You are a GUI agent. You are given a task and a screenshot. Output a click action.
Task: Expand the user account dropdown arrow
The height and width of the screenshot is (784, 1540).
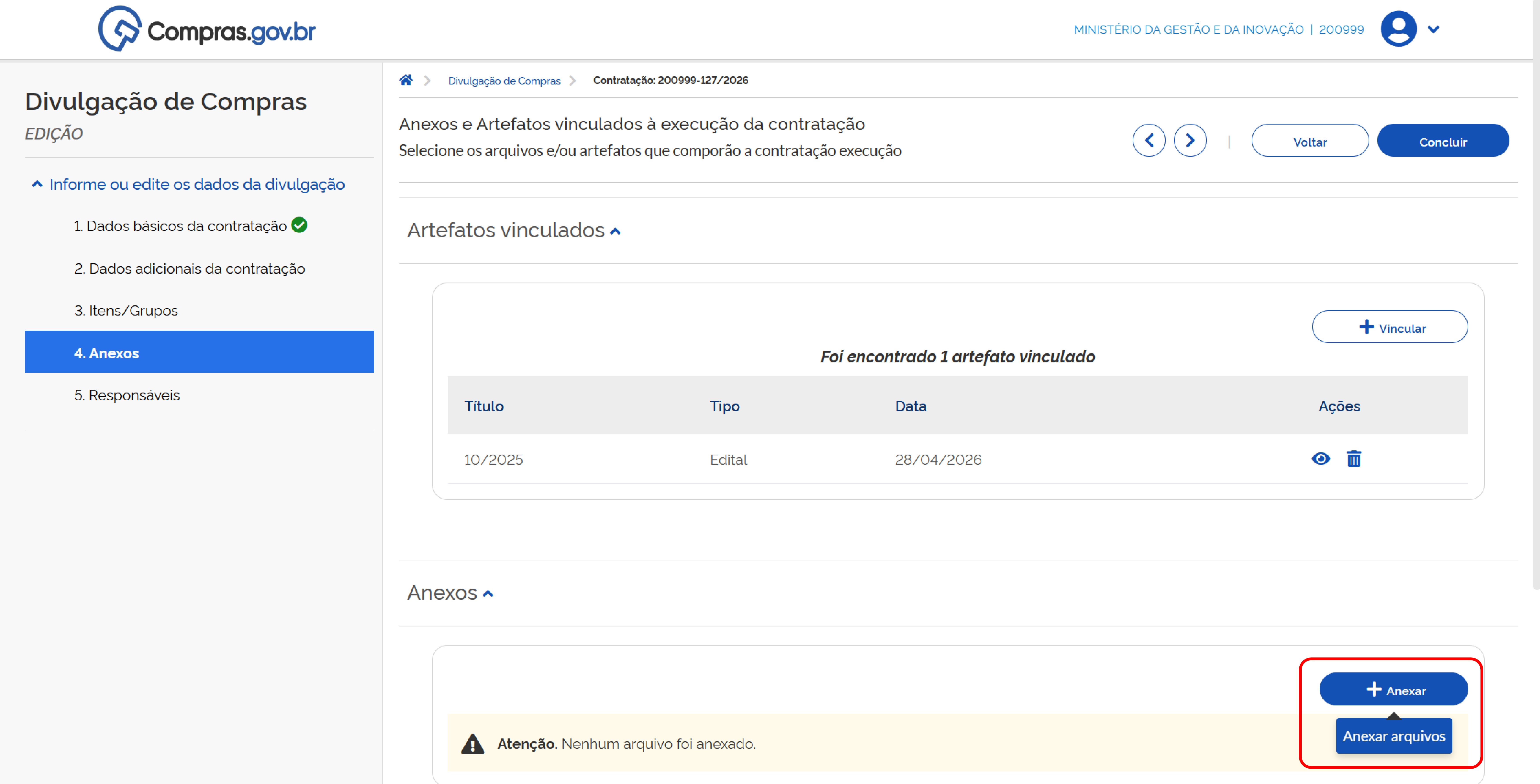(x=1433, y=29)
